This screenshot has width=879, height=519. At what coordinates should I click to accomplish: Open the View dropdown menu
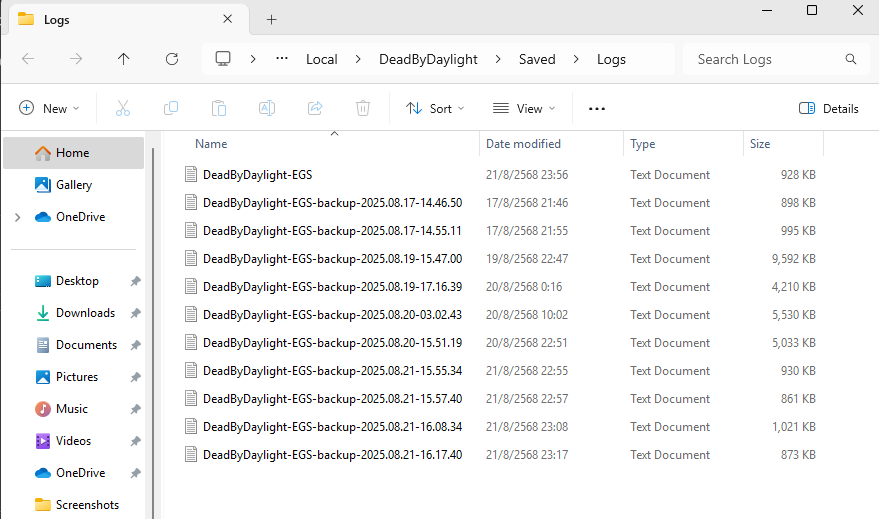coord(524,108)
